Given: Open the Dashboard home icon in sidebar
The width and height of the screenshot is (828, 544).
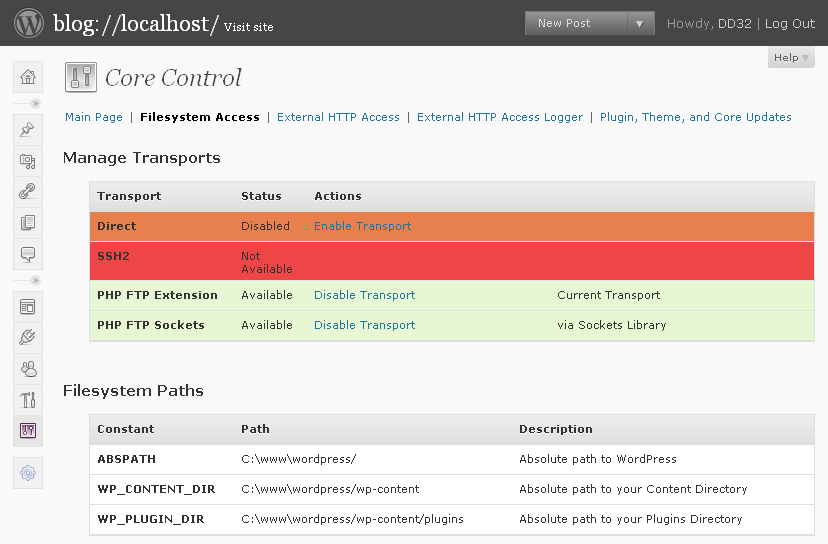Looking at the screenshot, I should [28, 77].
